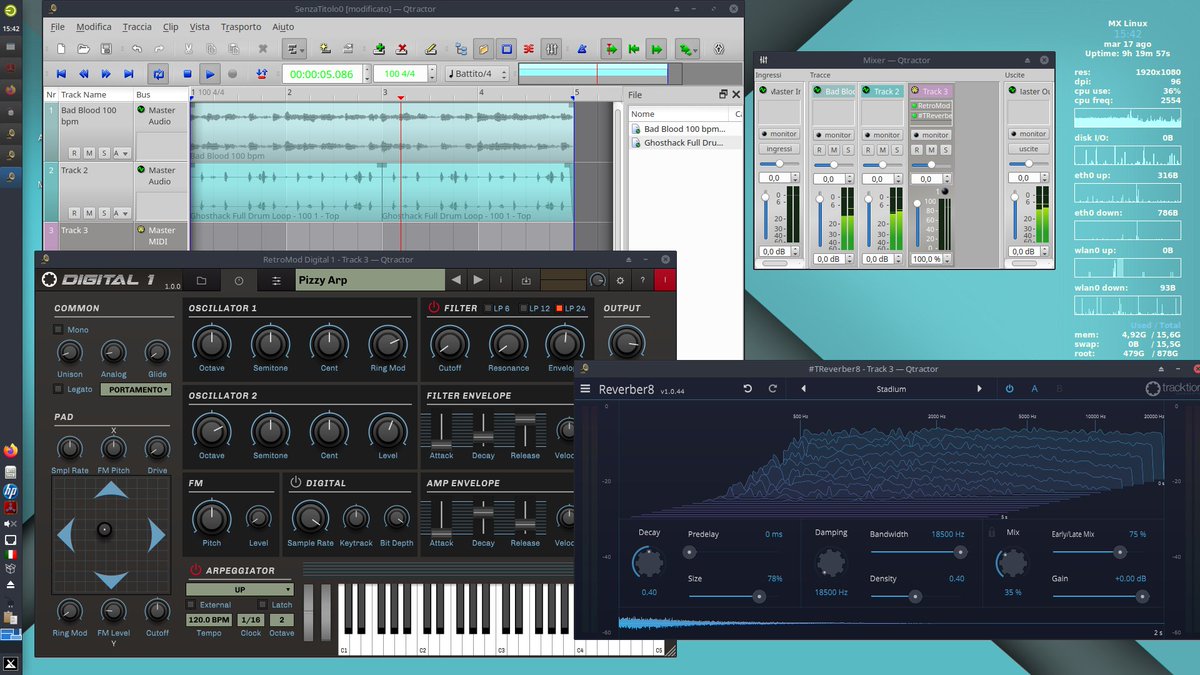Solo the Bad Blood track in the Mixer

[848, 150]
